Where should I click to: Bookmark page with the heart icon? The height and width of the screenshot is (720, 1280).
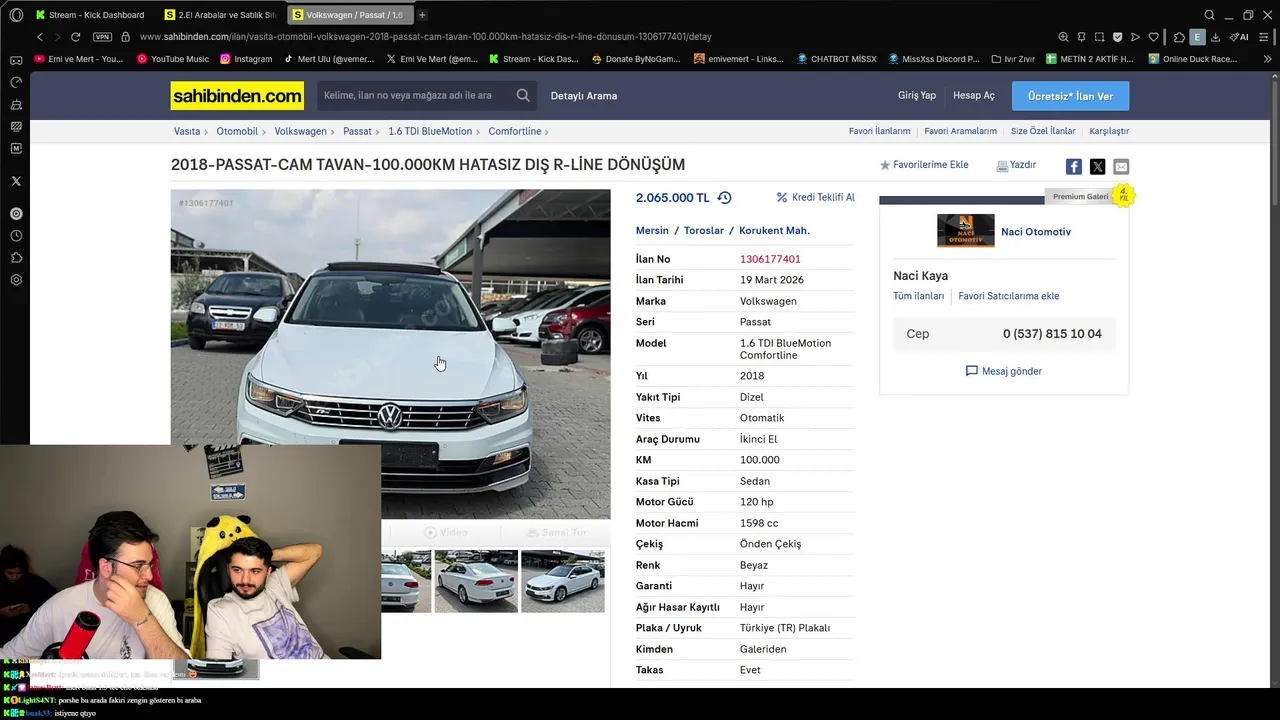(1153, 37)
